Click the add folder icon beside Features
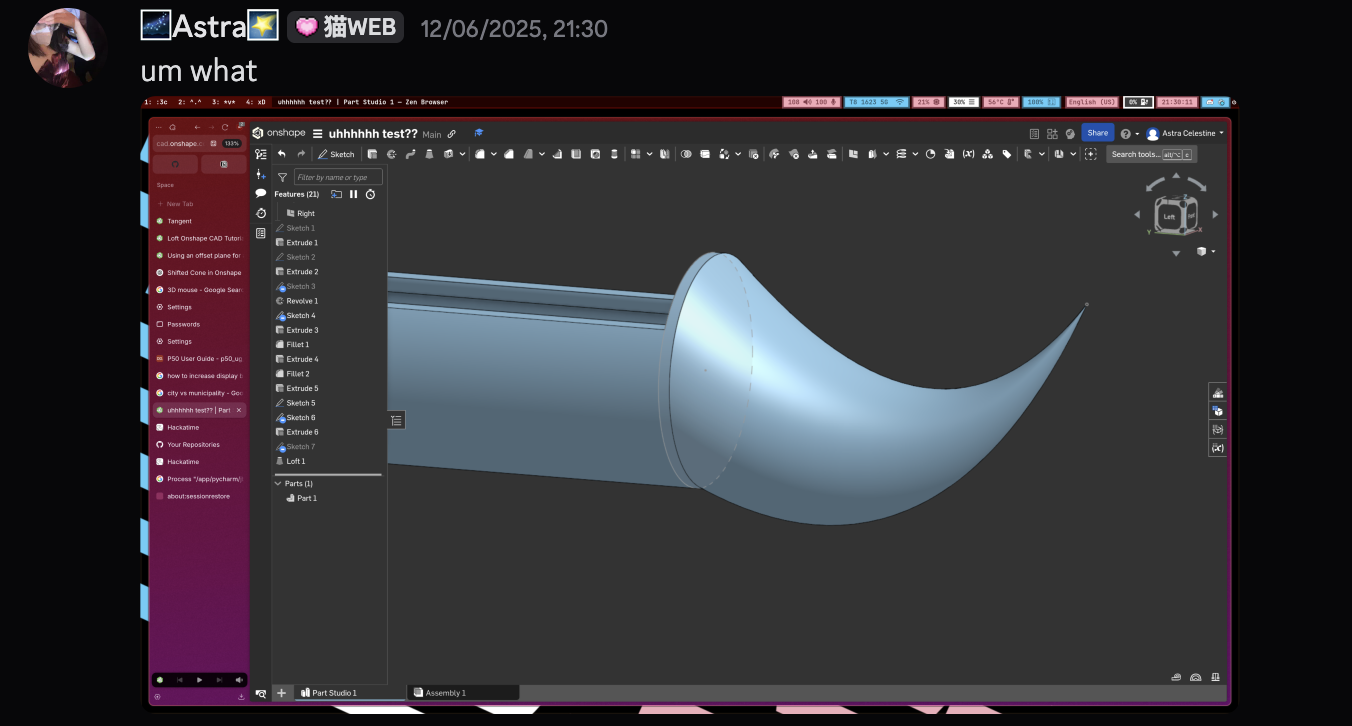This screenshot has height=726, width=1352. pyautogui.click(x=336, y=194)
